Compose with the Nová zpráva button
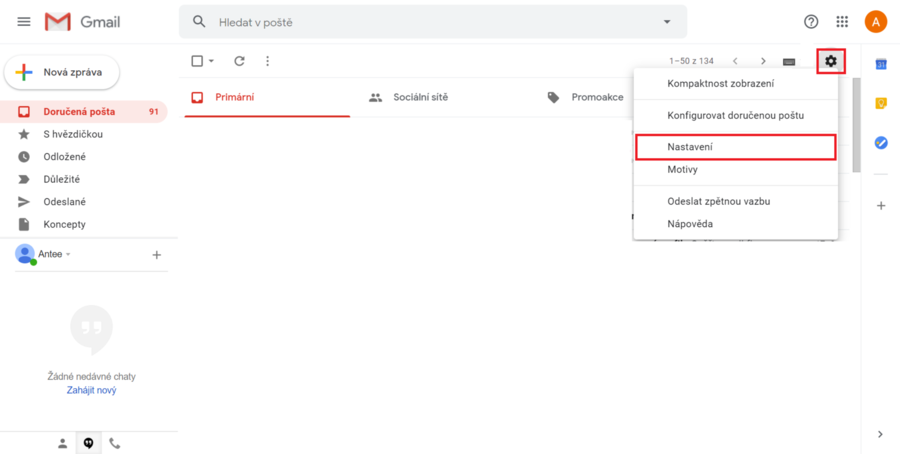The width and height of the screenshot is (900, 454). [62, 72]
